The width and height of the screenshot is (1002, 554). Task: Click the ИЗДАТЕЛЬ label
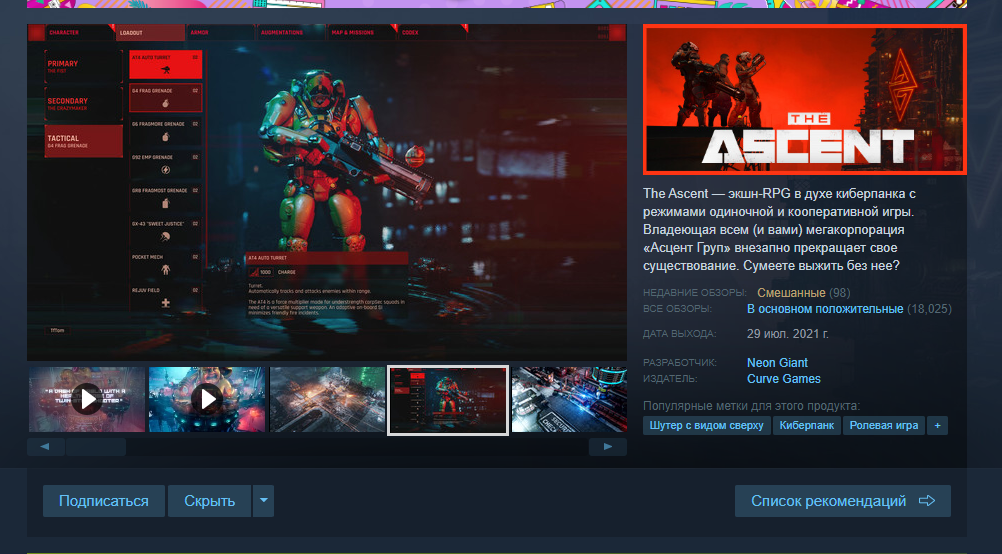point(670,379)
